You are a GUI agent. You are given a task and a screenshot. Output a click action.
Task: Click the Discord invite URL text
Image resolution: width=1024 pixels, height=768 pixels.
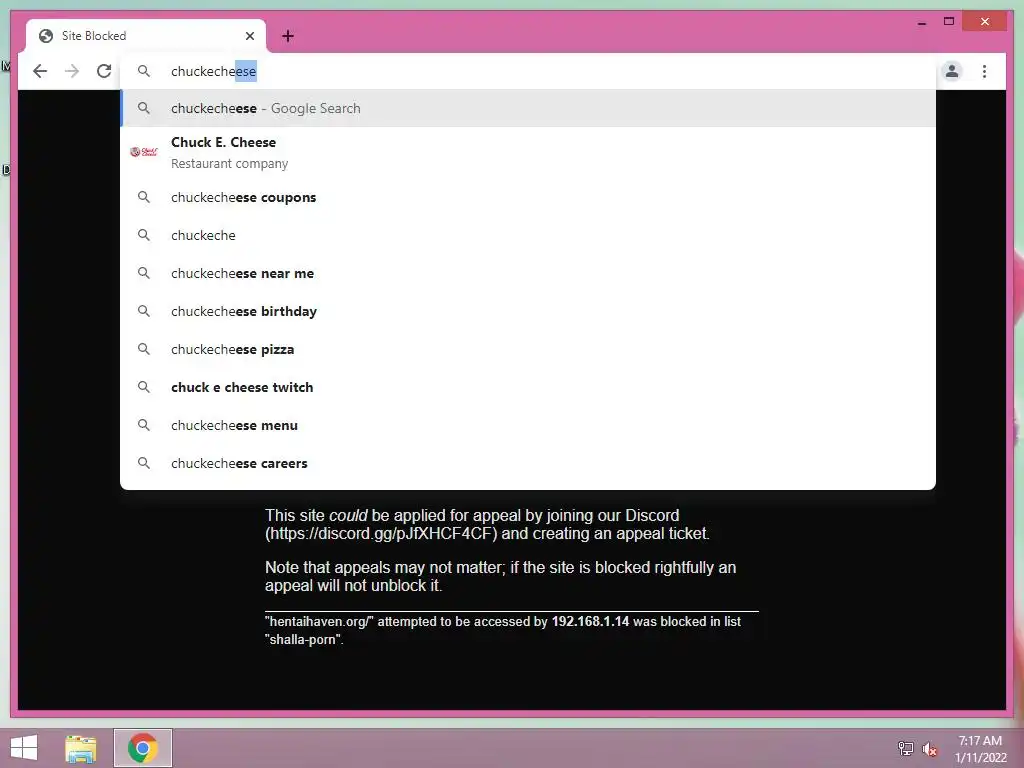tap(381, 534)
